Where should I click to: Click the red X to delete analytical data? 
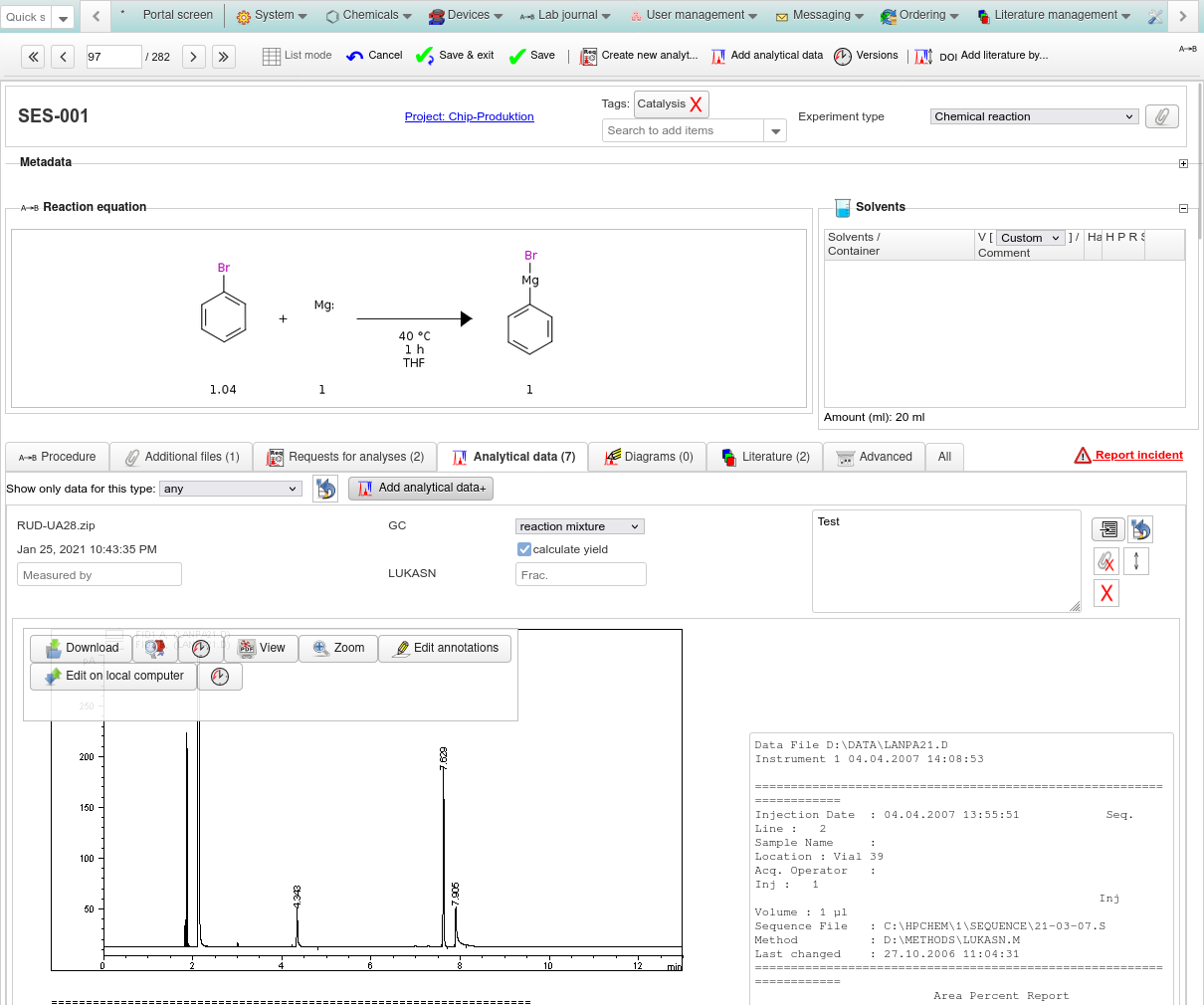[1105, 593]
